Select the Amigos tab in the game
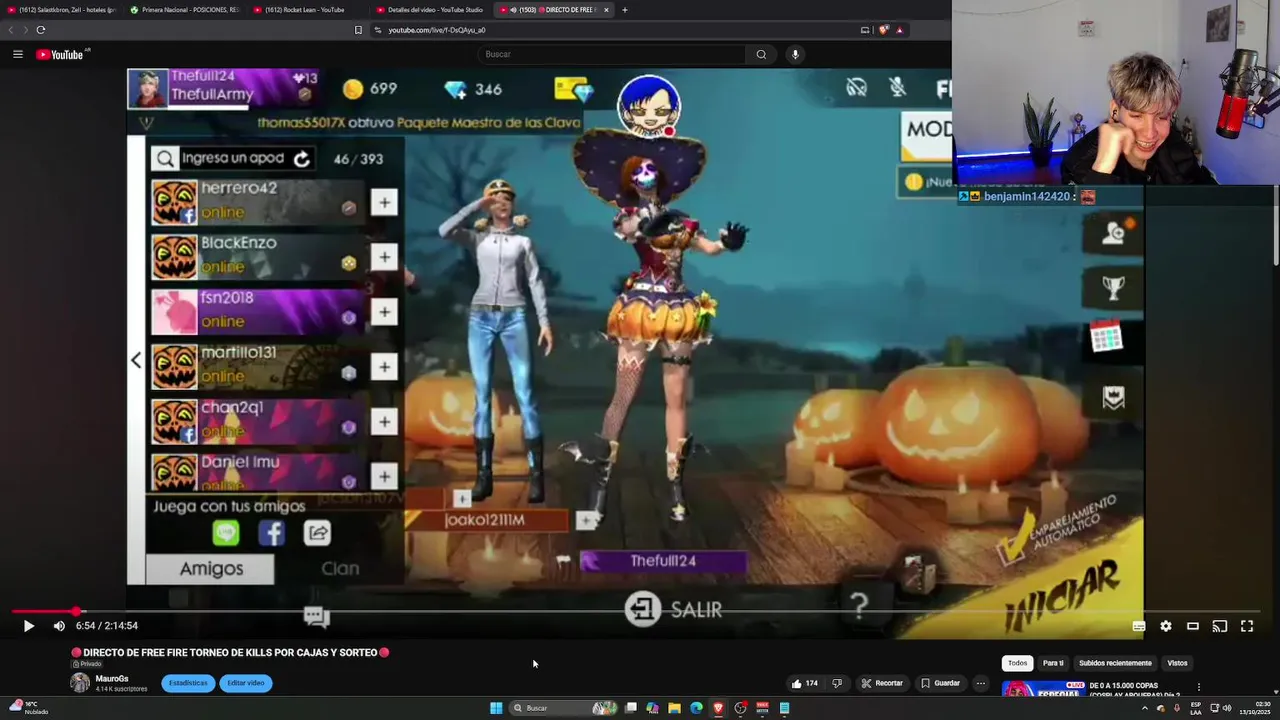1280x720 pixels. pos(210,569)
